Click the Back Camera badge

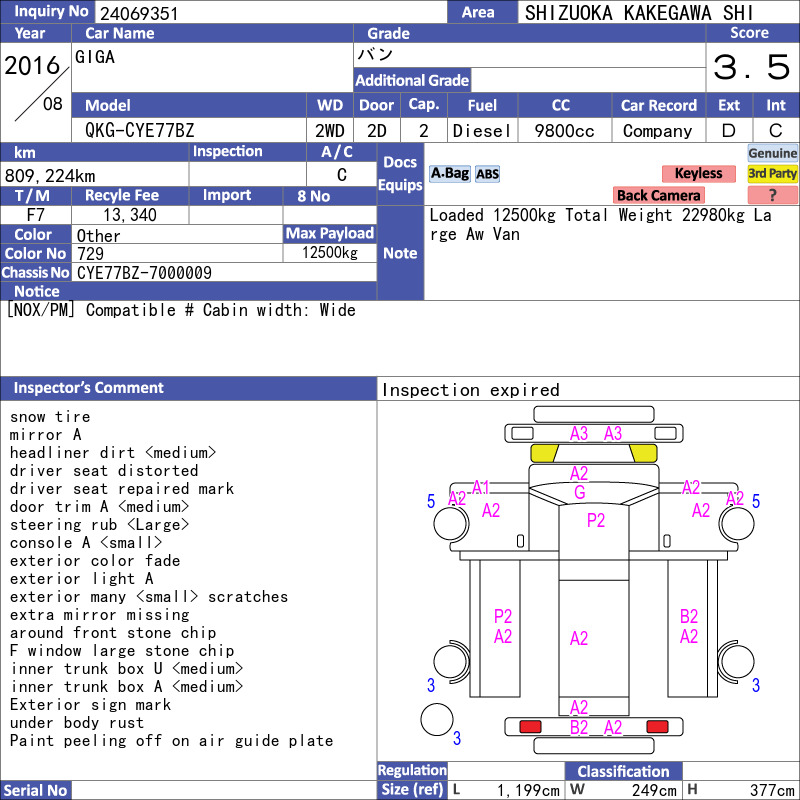point(658,195)
